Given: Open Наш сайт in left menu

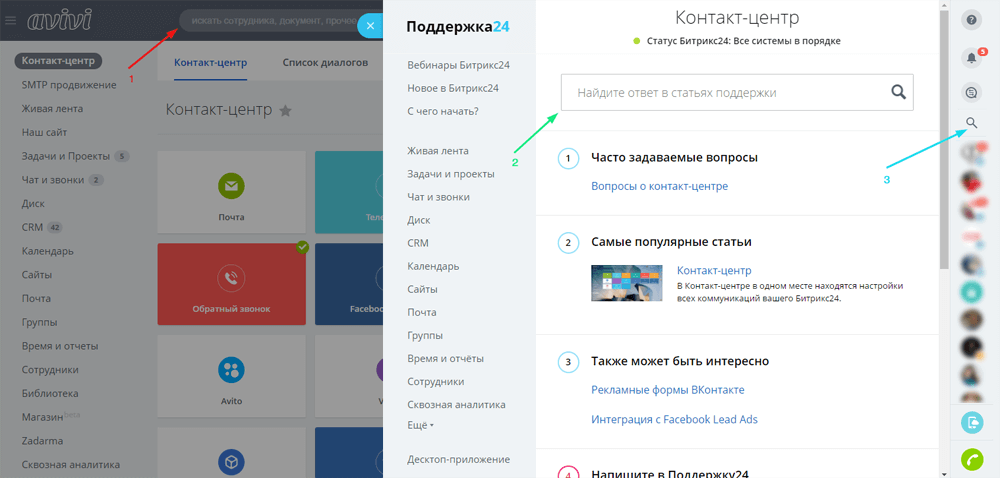Looking at the screenshot, I should (44, 133).
